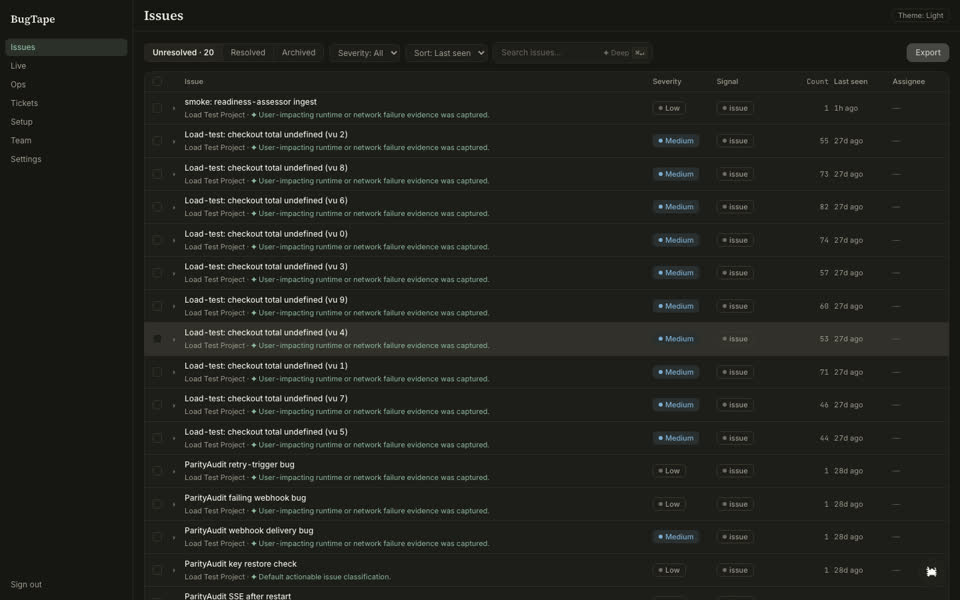Screen dimensions: 960x600
Task: Click '1h ago' last seen value
Action: click(846, 108)
